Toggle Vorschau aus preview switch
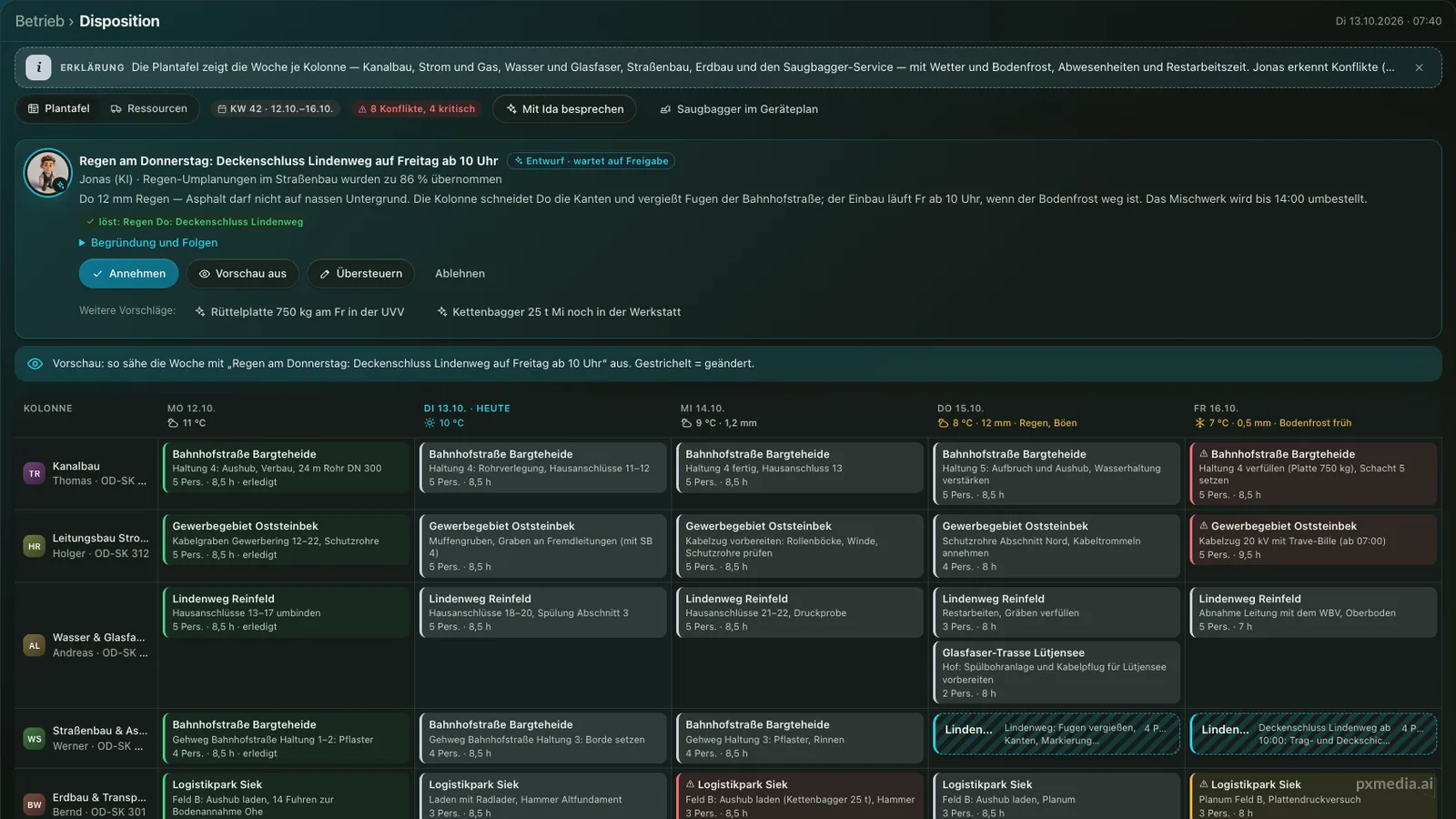The height and width of the screenshot is (819, 1456). [242, 274]
